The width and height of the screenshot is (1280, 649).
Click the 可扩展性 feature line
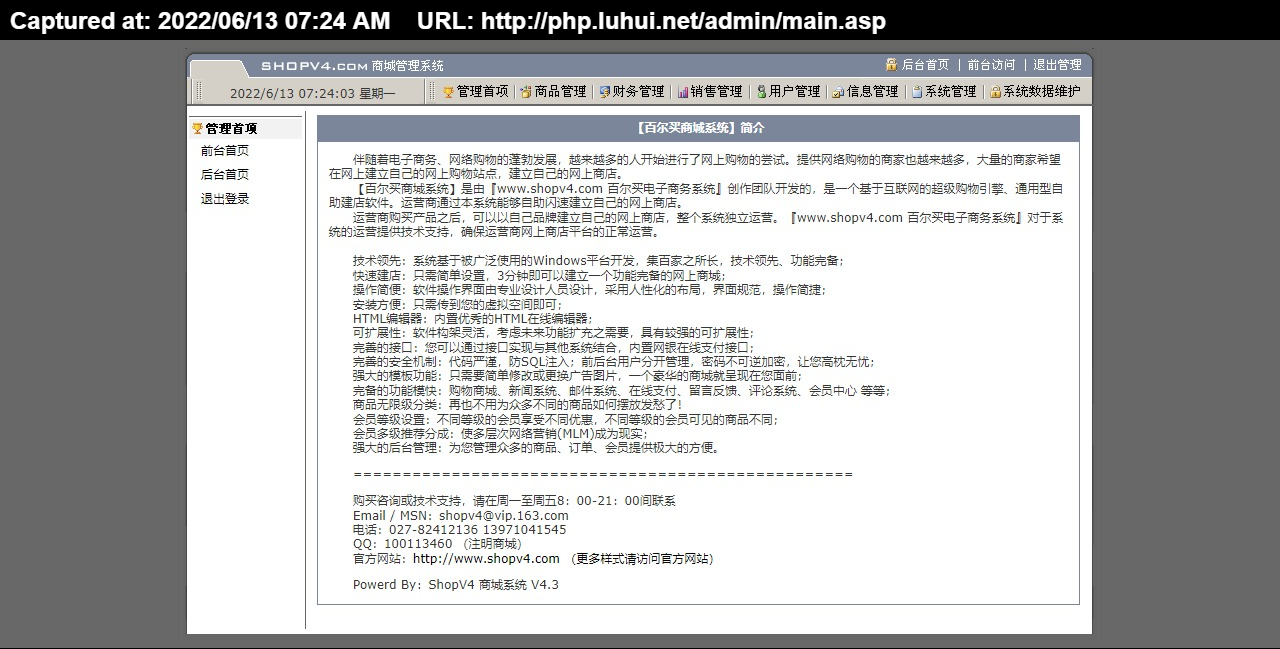[x=553, y=333]
